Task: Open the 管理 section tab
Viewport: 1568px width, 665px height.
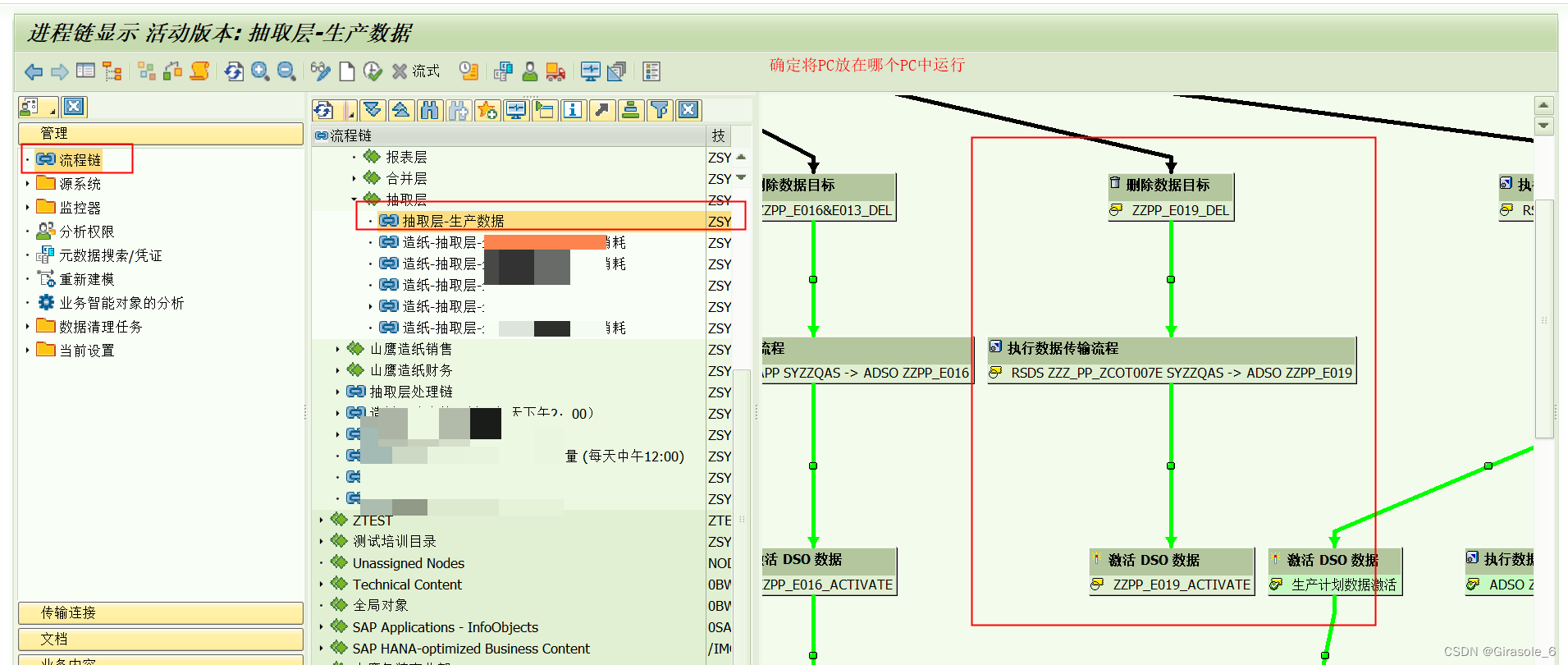Action: coord(161,134)
